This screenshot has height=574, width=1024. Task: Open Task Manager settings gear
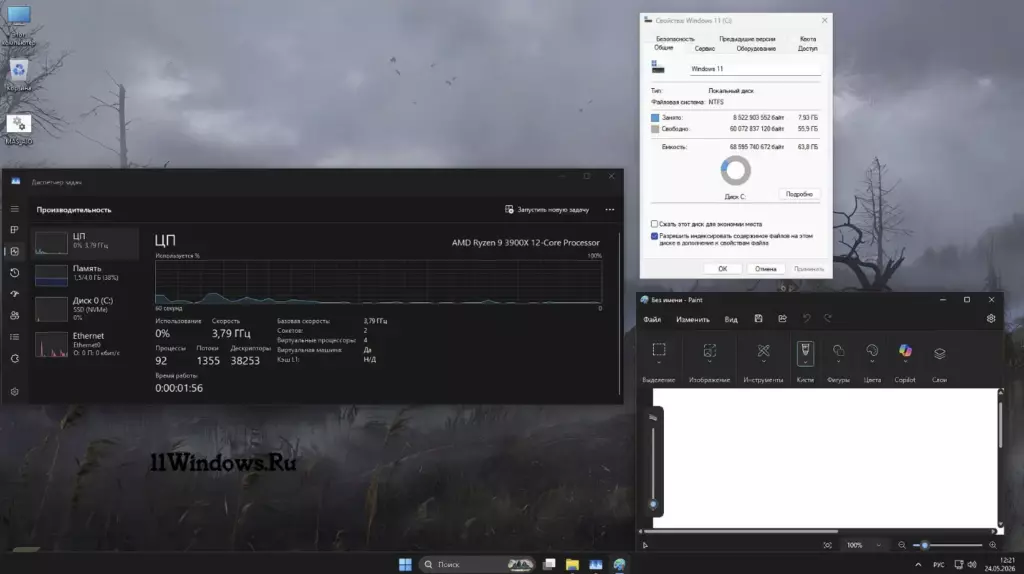(x=14, y=392)
